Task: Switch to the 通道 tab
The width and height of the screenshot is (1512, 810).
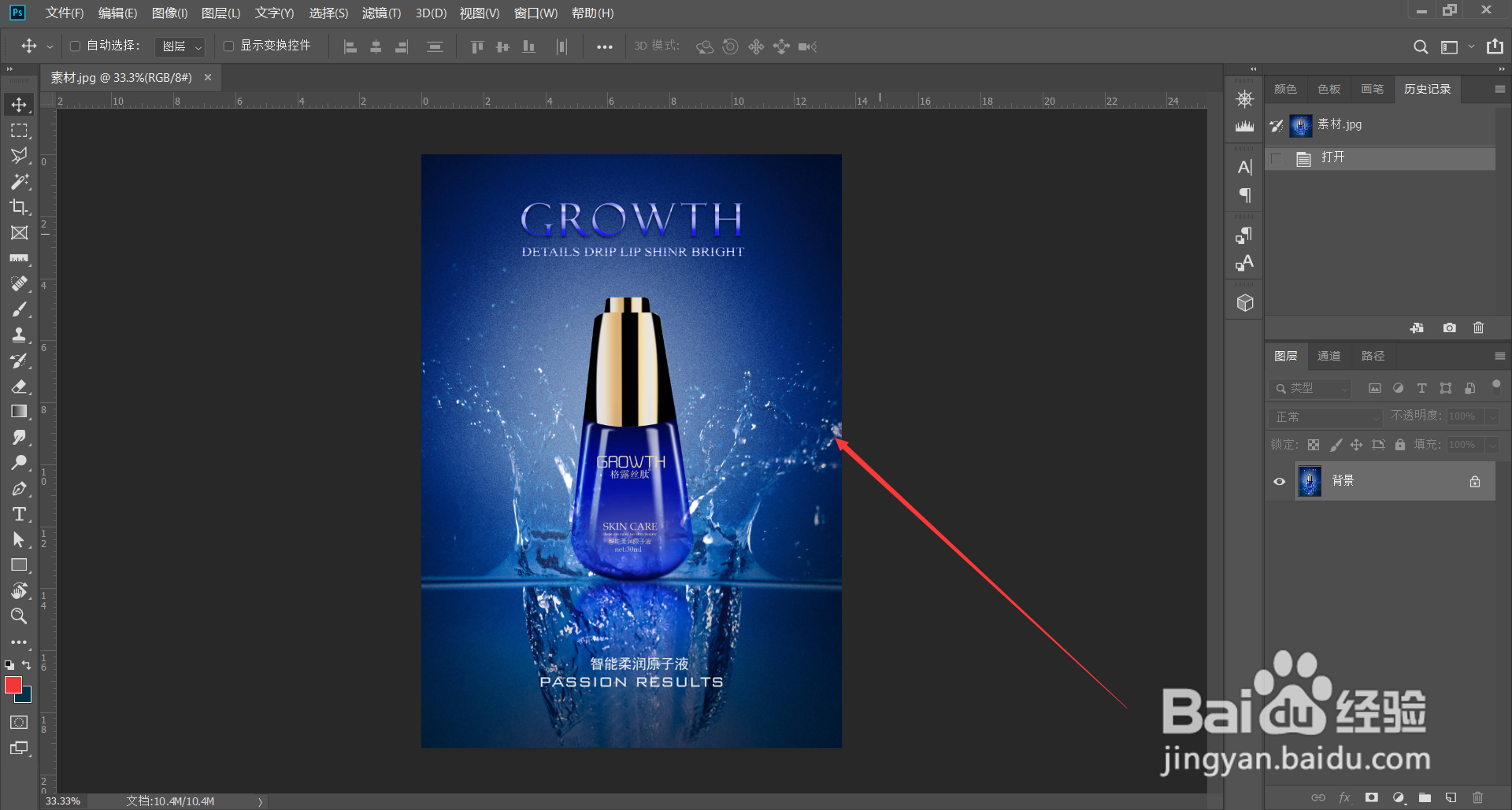Action: pyautogui.click(x=1329, y=356)
